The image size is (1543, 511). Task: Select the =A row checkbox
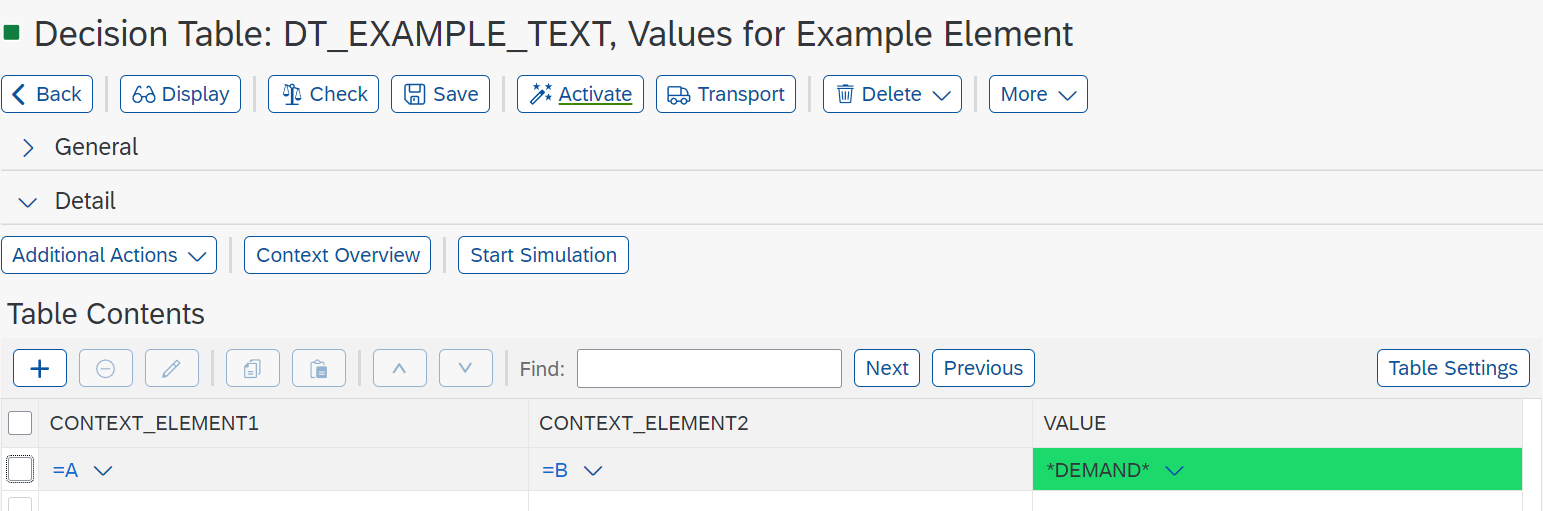(x=20, y=469)
